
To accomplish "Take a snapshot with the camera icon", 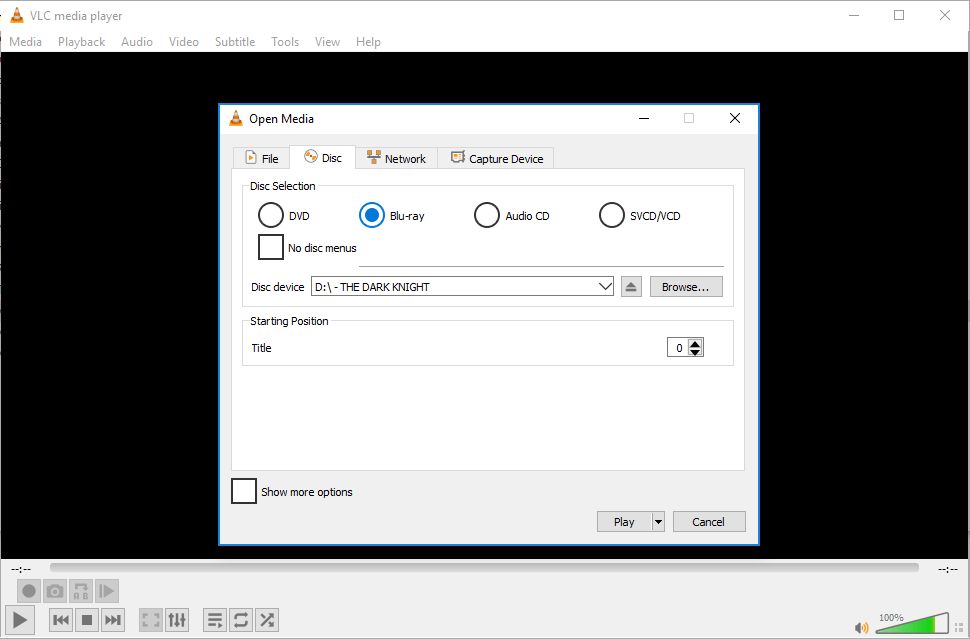I will click(x=55, y=591).
